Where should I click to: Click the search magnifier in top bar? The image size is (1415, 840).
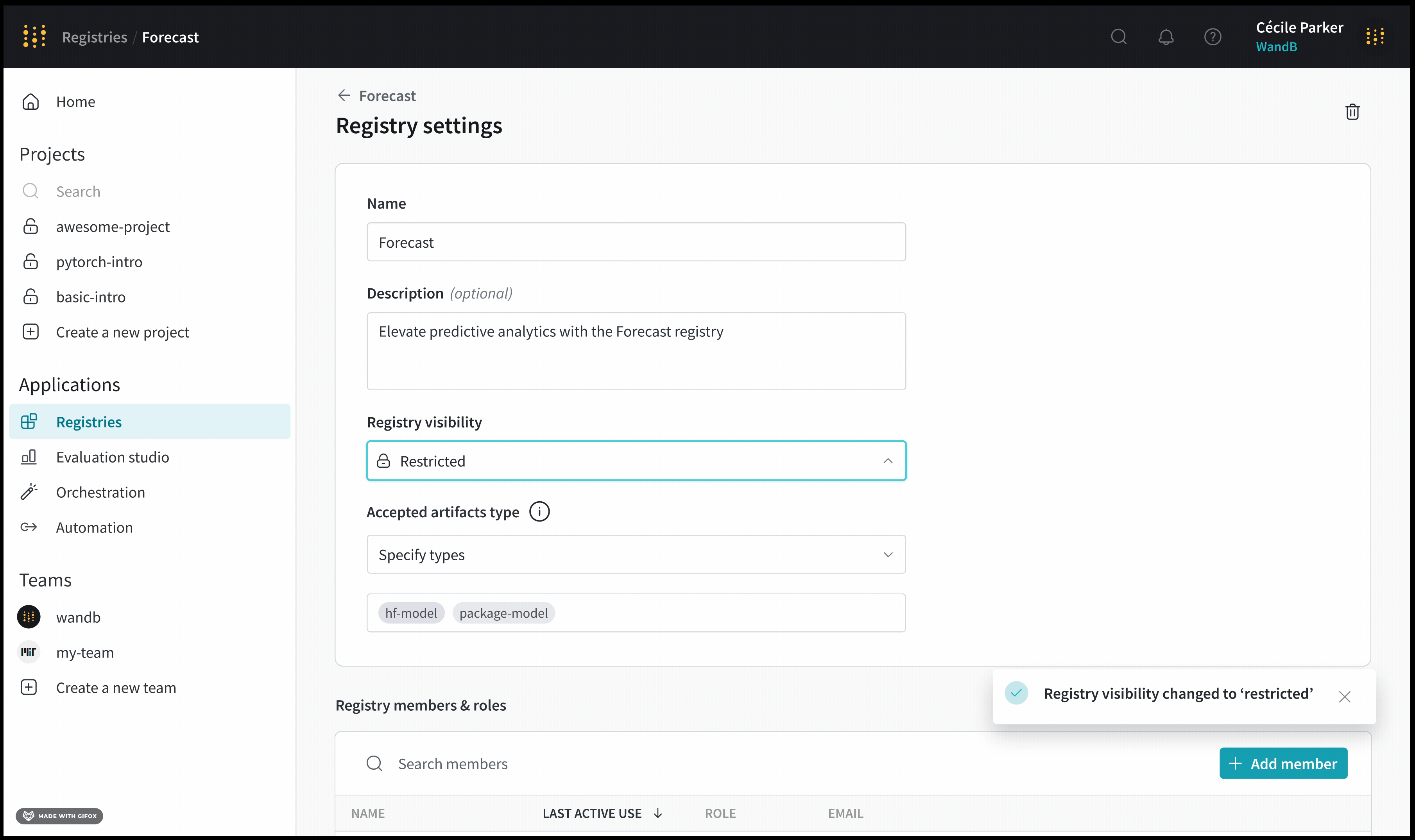1118,38
